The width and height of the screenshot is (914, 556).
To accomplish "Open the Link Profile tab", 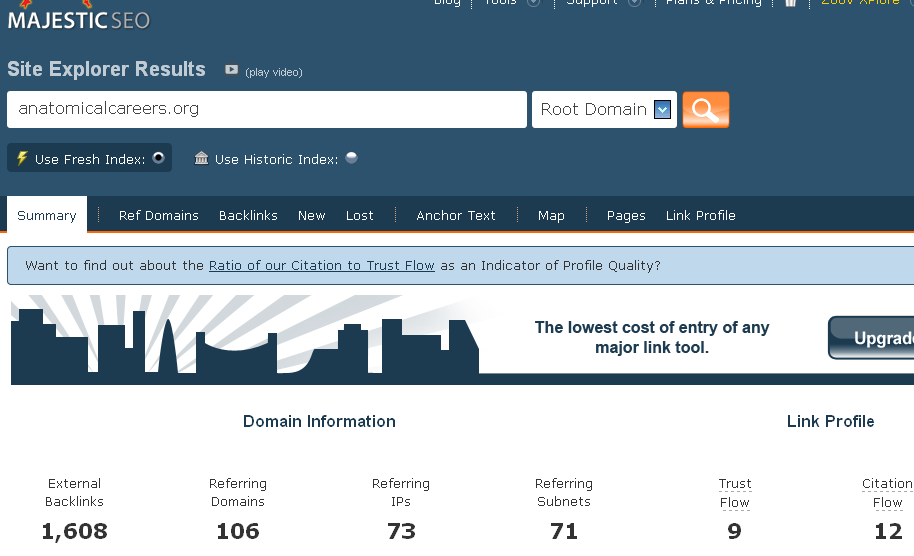I will coord(701,216).
